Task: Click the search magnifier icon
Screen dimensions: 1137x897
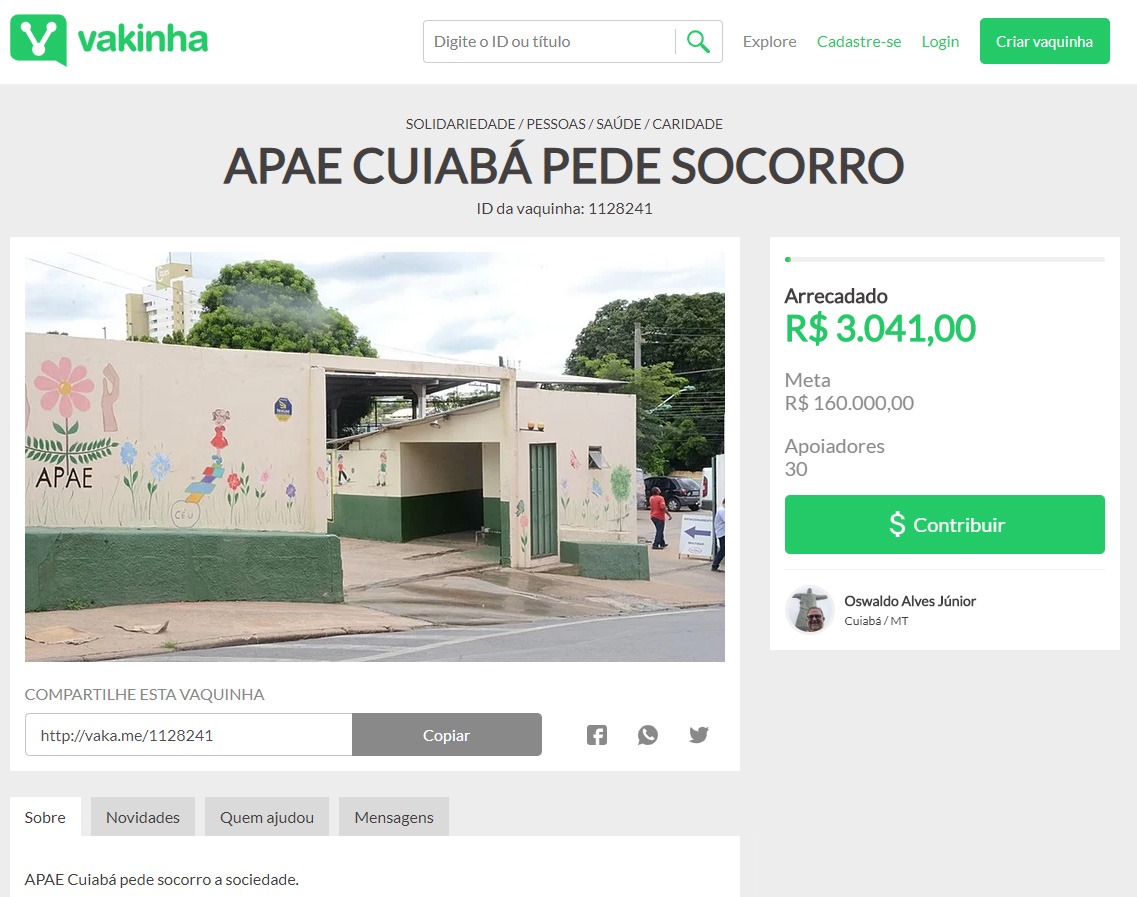Action: pyautogui.click(x=698, y=41)
